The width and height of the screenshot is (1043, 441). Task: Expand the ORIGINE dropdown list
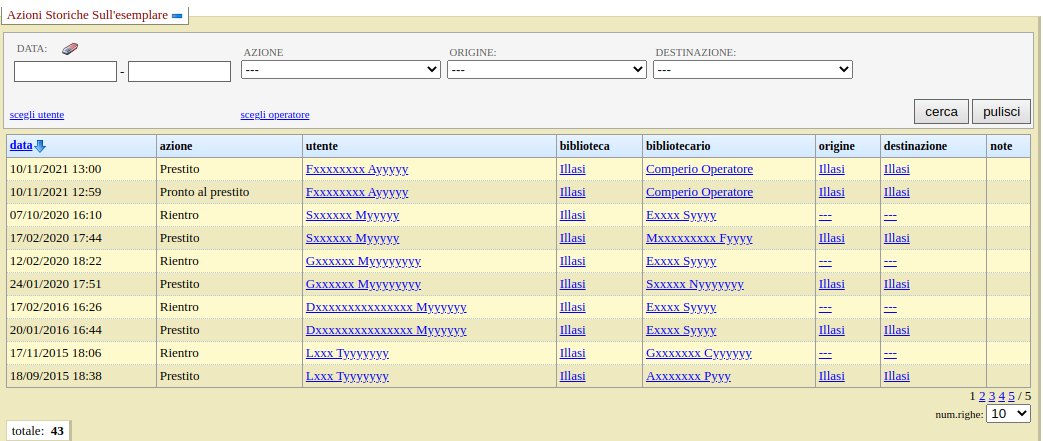pyautogui.click(x=547, y=70)
